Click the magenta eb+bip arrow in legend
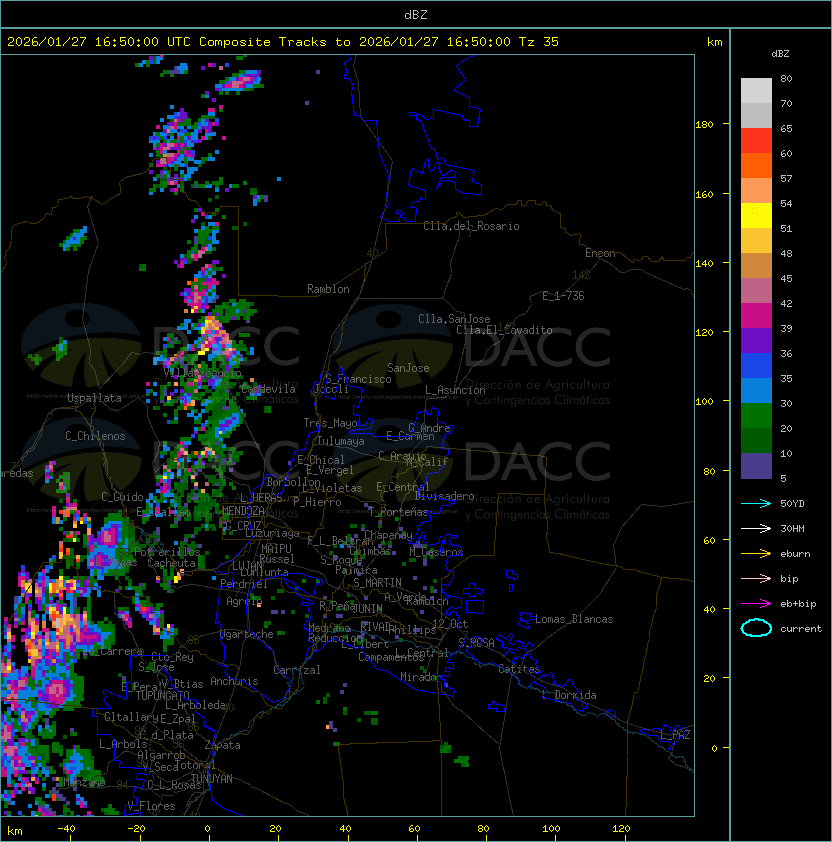 coord(756,604)
